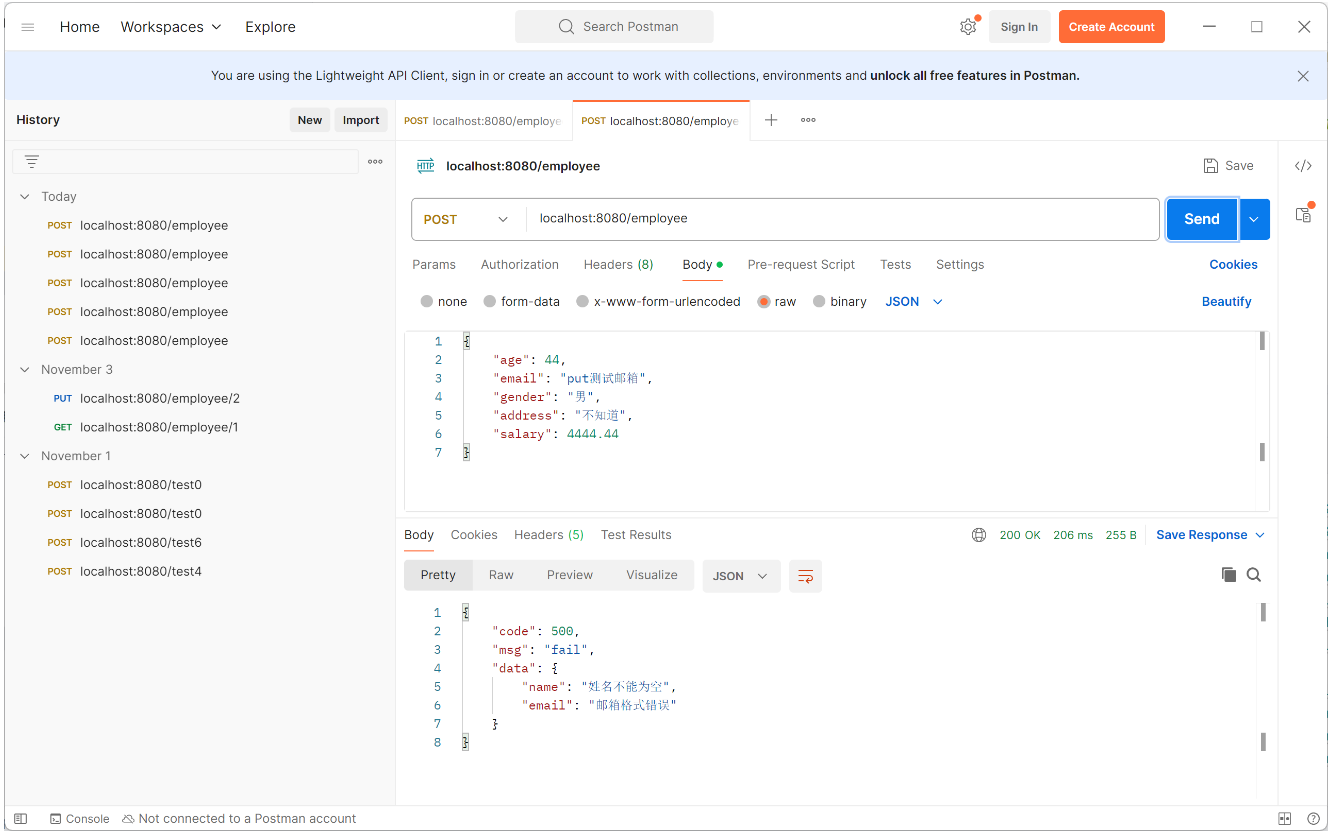The image size is (1335, 831).
Task: Open history options three-dots menu
Action: [375, 161]
